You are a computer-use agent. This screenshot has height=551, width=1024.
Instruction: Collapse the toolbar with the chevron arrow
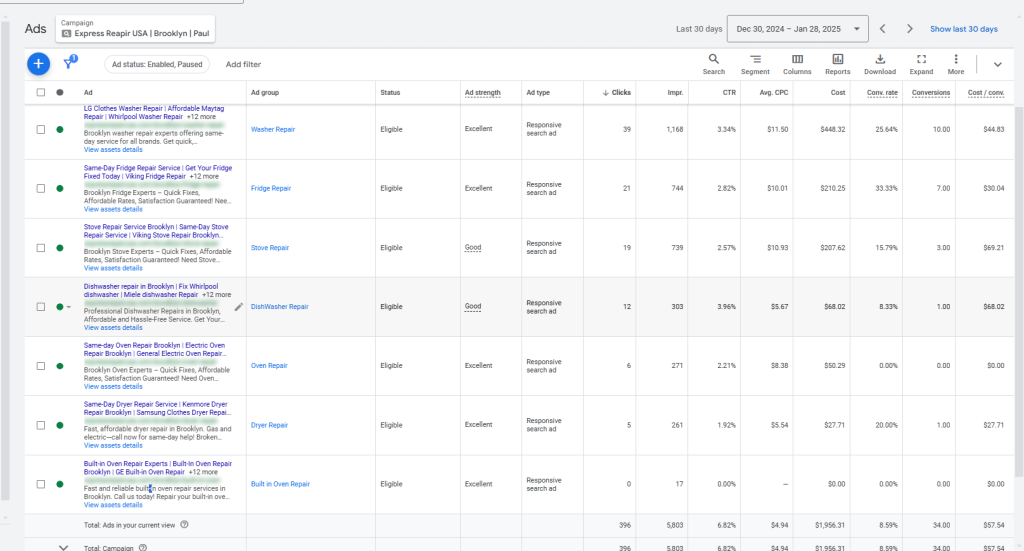(997, 65)
